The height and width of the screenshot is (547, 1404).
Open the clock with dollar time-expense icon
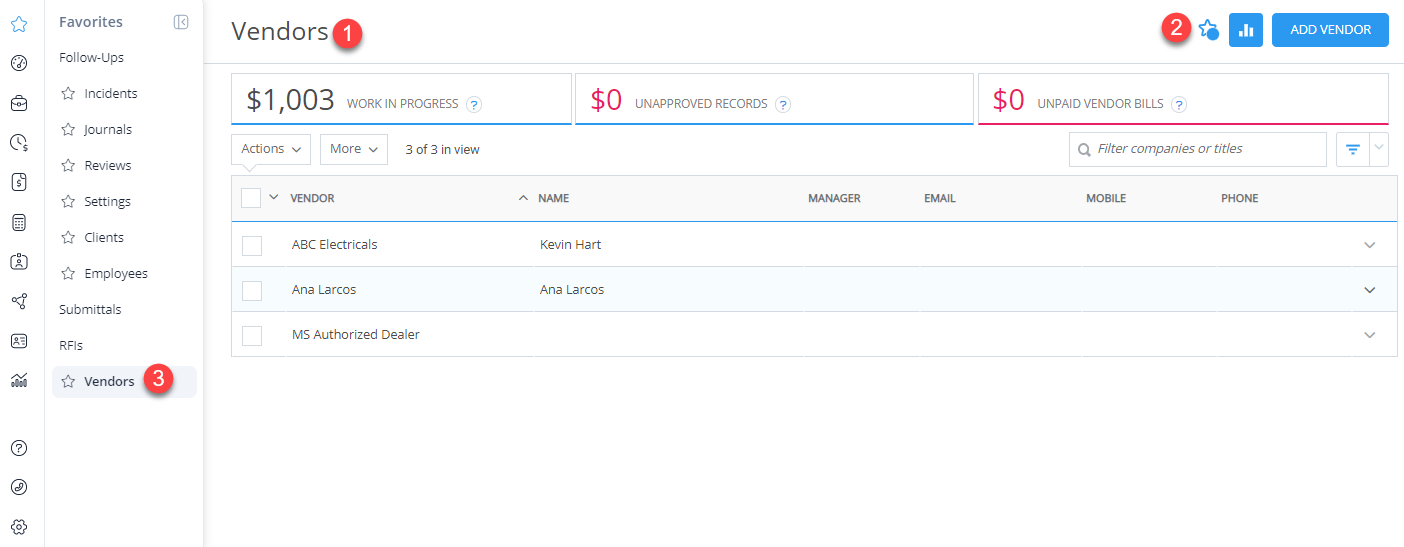pyautogui.click(x=19, y=143)
